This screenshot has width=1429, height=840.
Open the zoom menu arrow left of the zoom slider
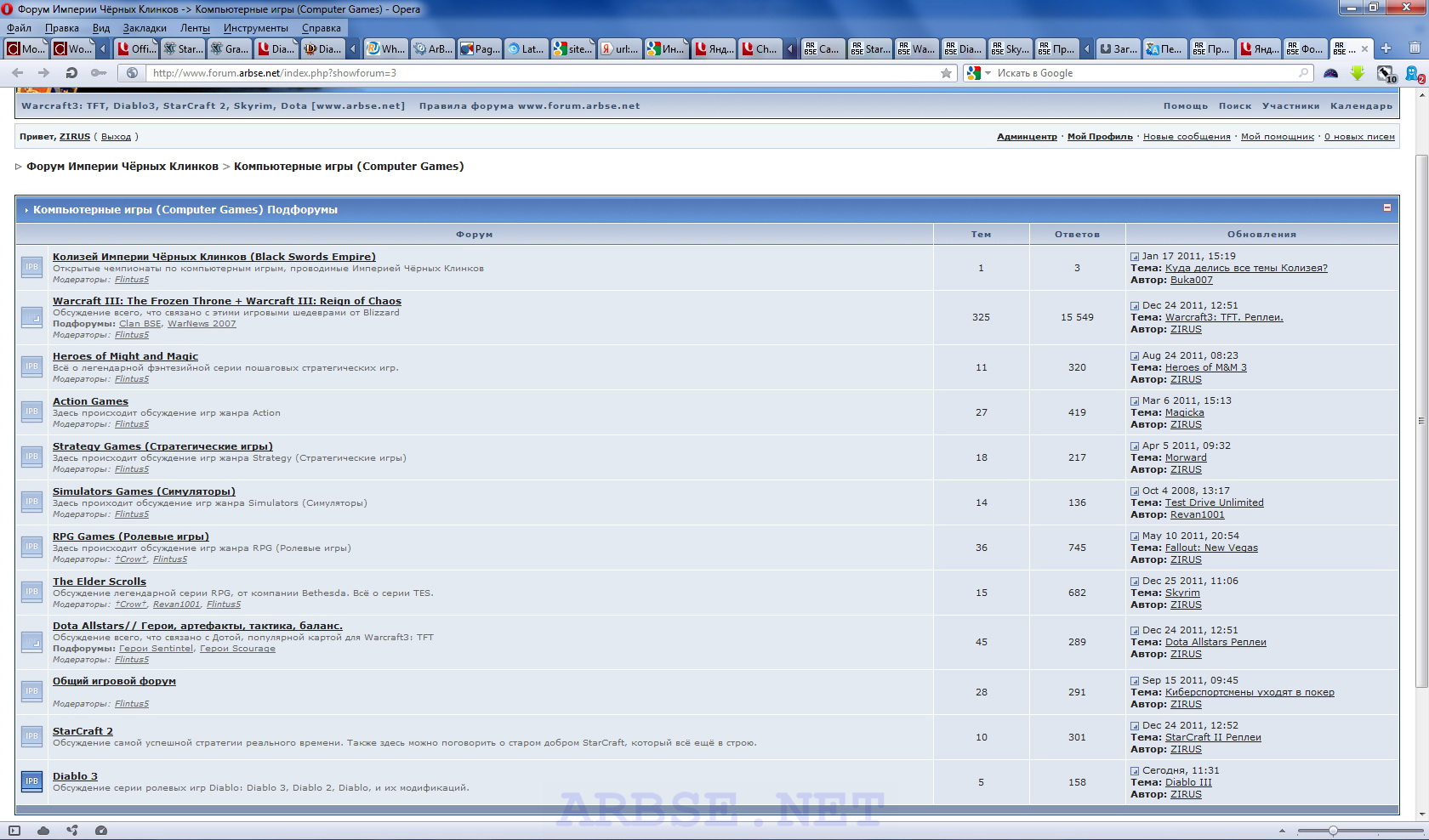[1282, 831]
